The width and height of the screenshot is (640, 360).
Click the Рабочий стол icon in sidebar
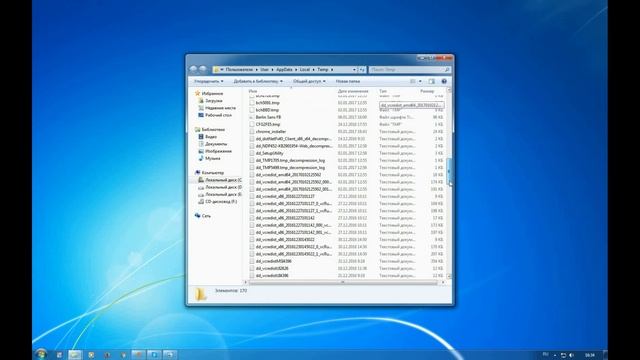201,115
